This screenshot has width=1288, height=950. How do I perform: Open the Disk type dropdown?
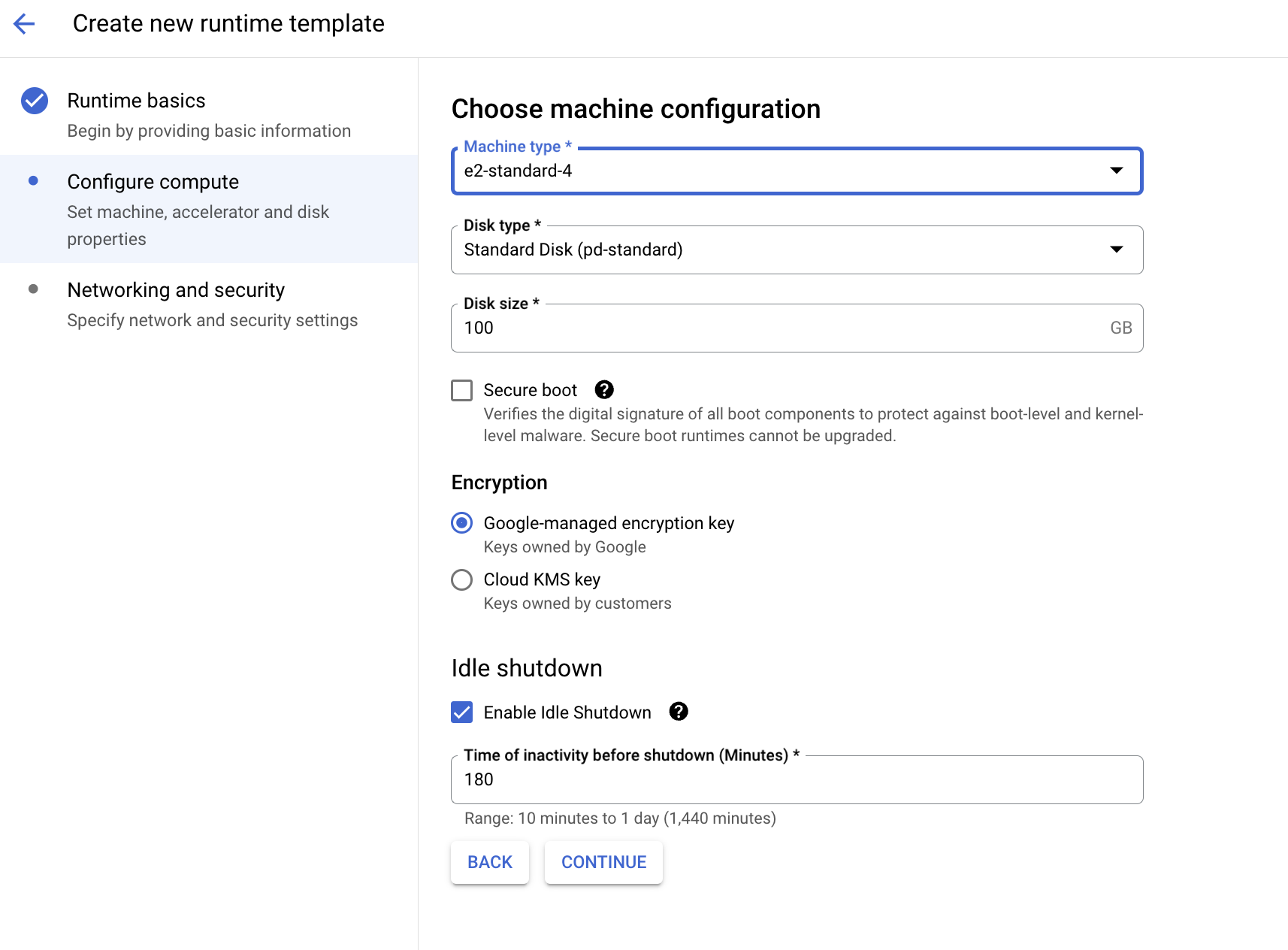797,250
